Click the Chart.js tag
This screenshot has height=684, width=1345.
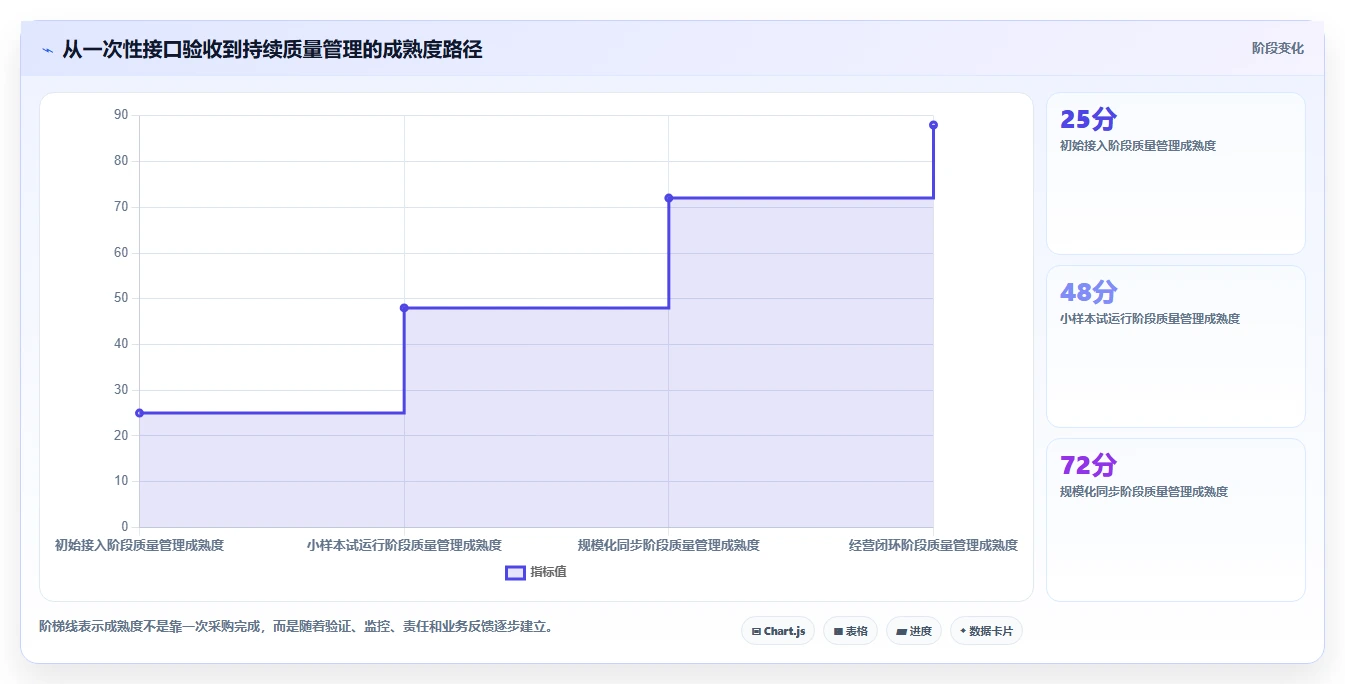coord(778,631)
